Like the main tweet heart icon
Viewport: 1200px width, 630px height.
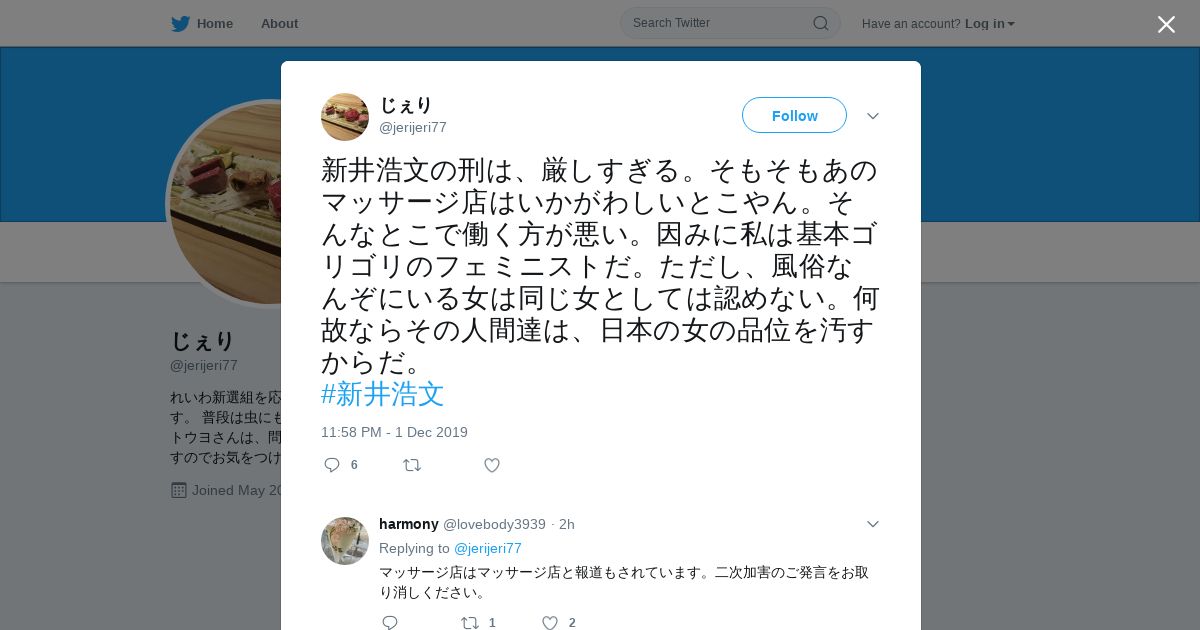(x=492, y=465)
